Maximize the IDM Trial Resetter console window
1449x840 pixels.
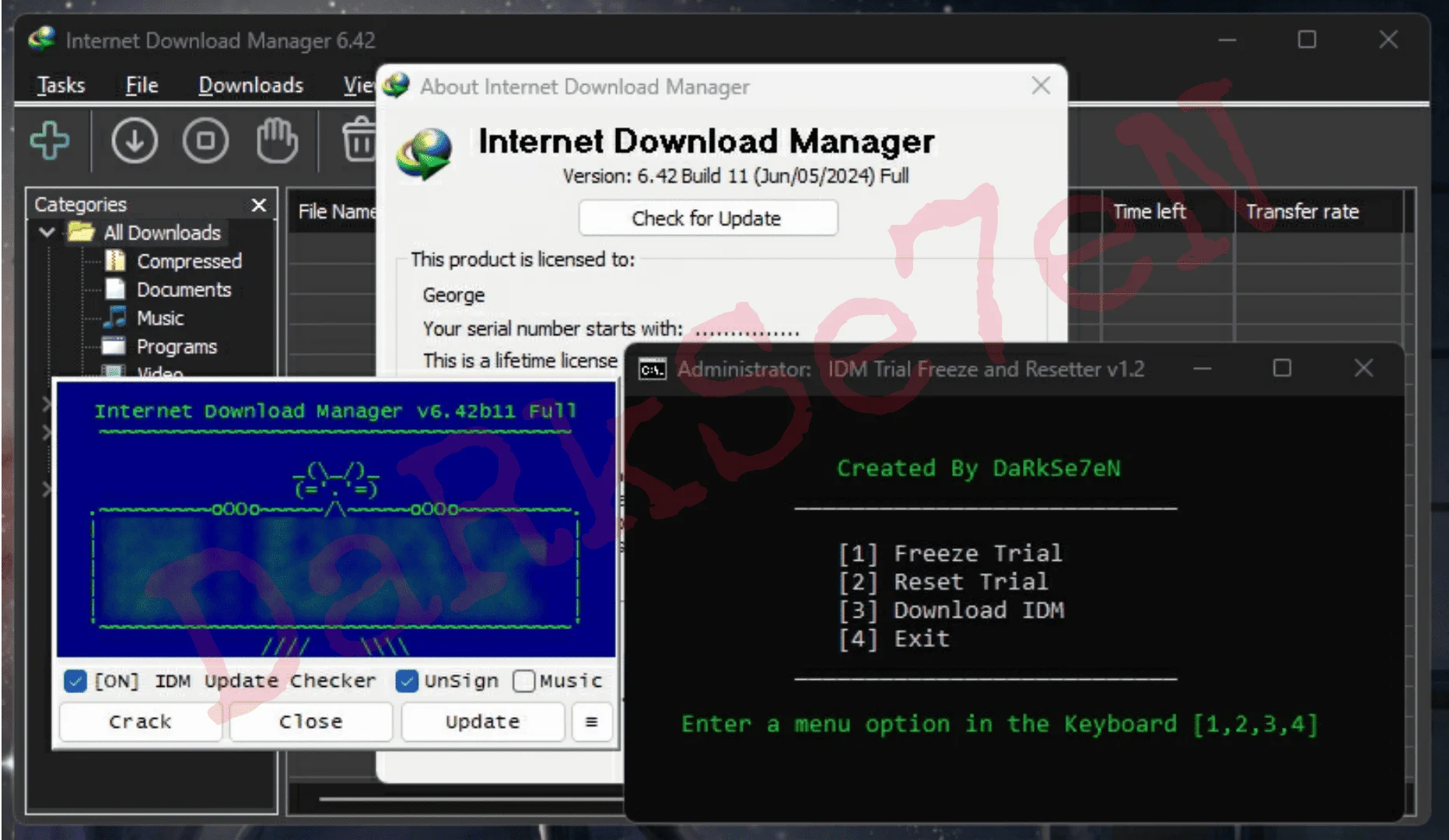pos(1283,368)
